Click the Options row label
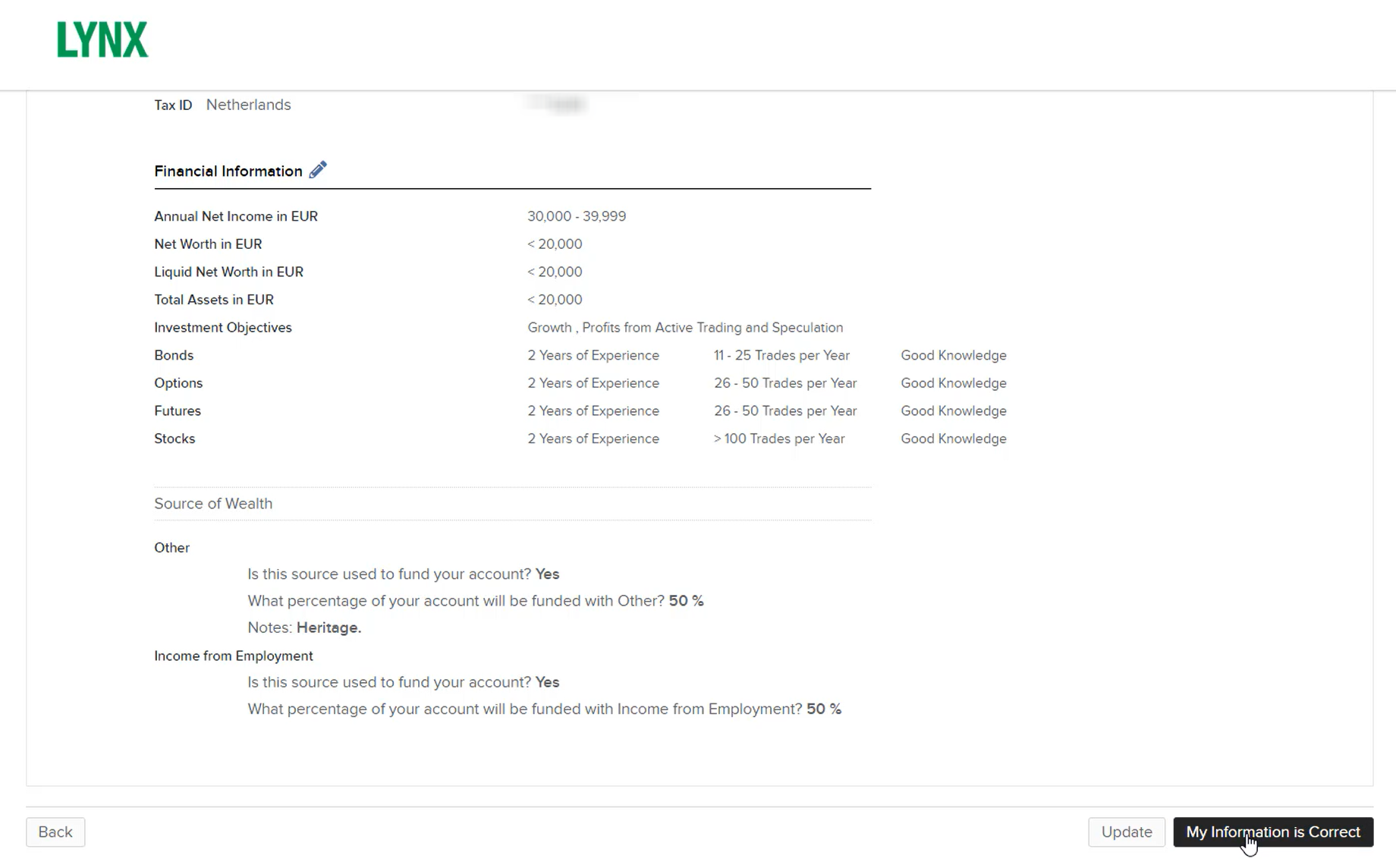This screenshot has height=868, width=1396. click(178, 383)
